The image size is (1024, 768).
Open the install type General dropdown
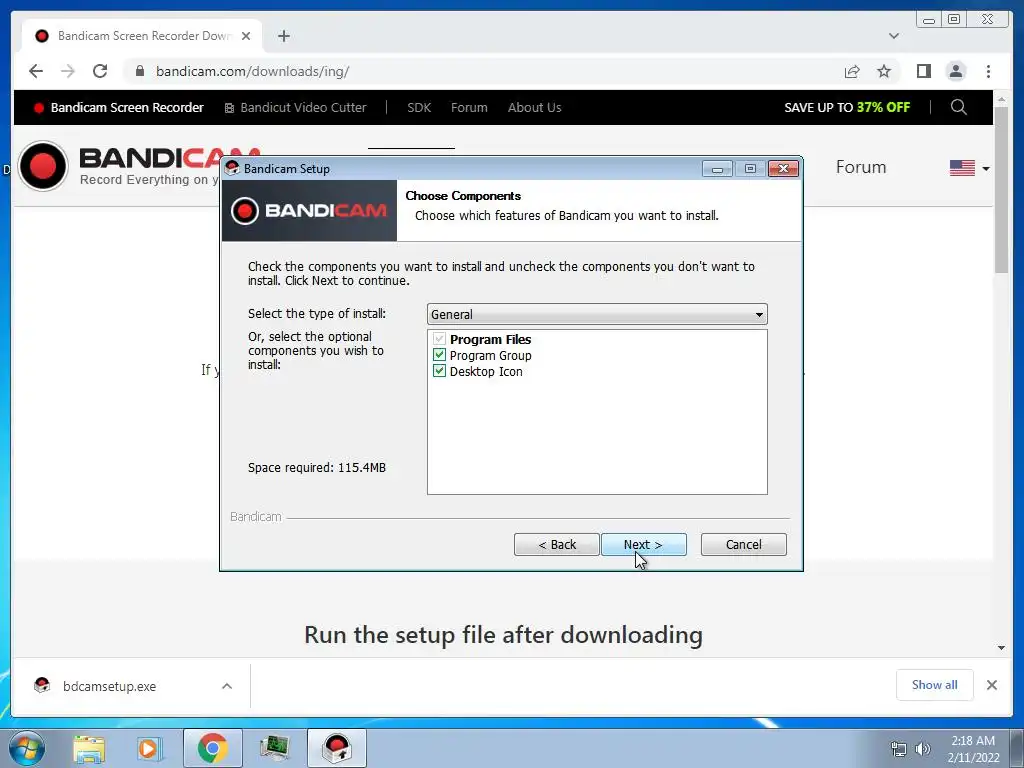[x=597, y=314]
